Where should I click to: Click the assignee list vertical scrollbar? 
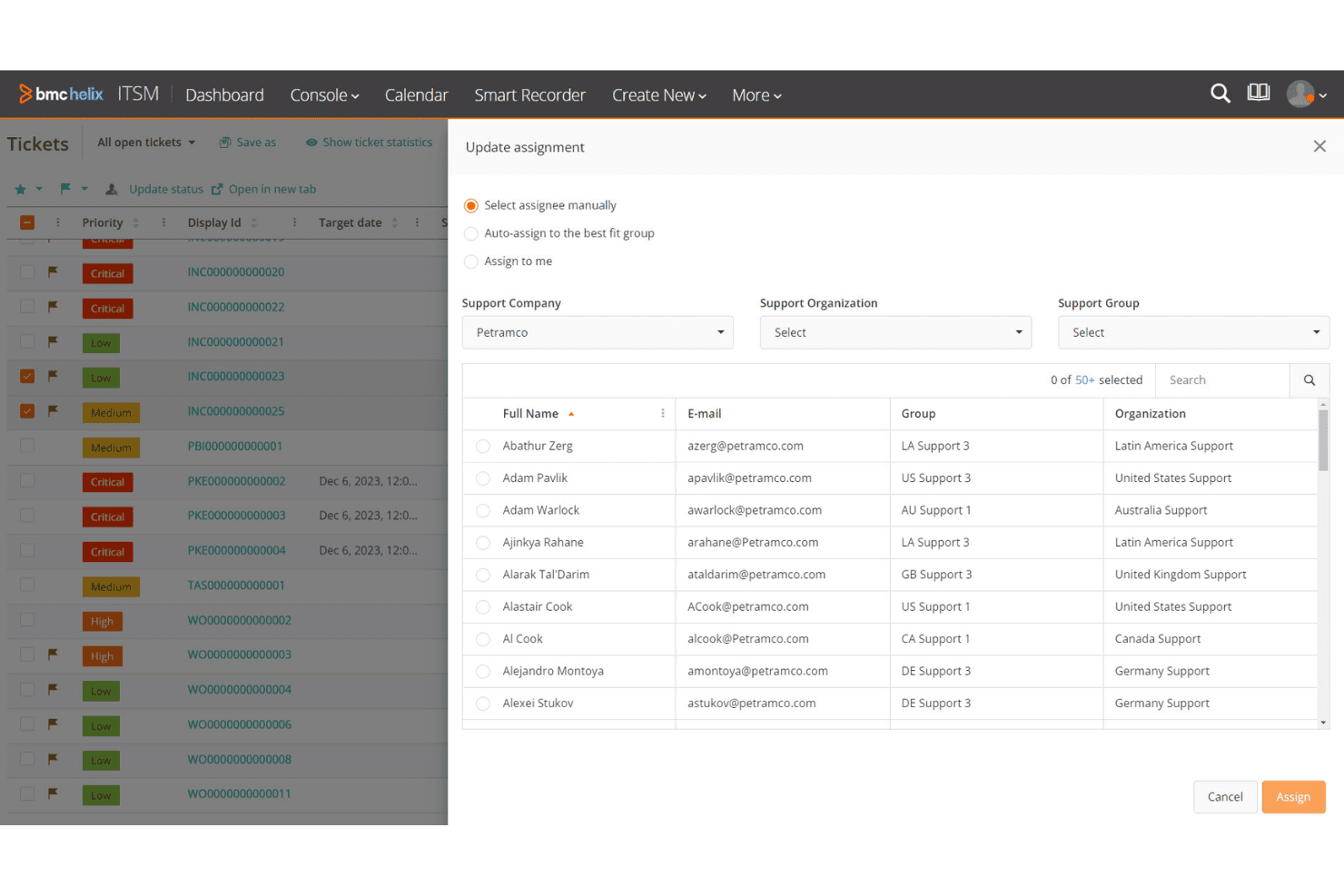pyautogui.click(x=1323, y=440)
